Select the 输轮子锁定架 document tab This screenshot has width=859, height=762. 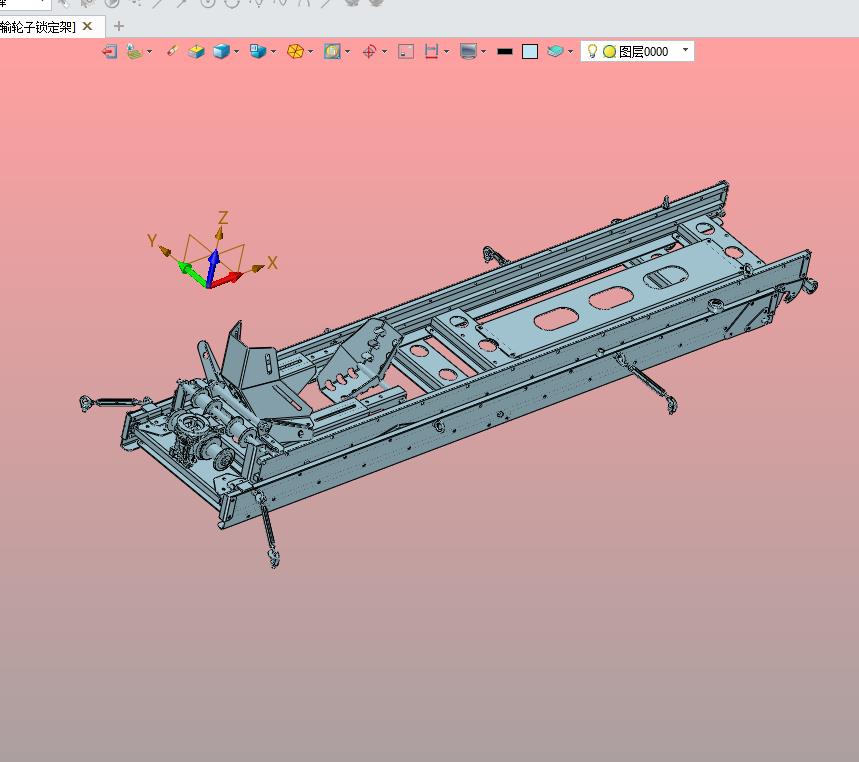click(37, 27)
